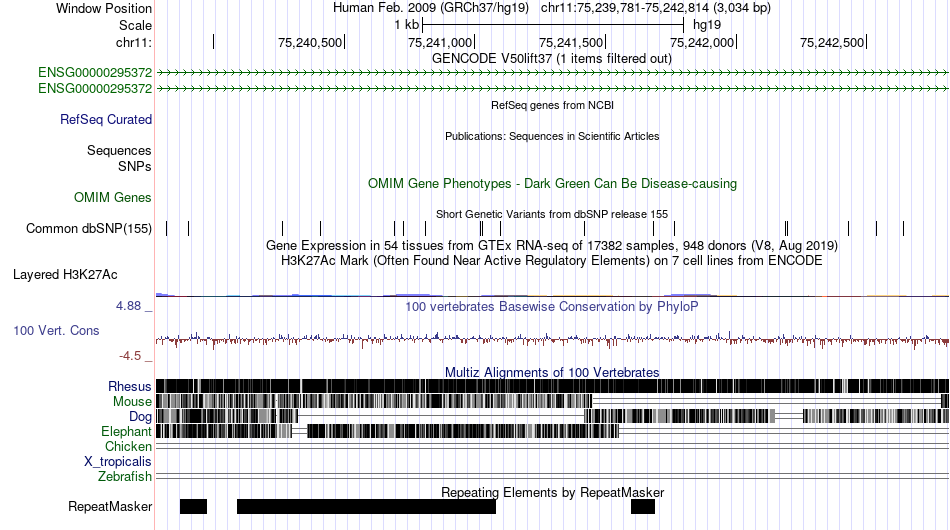Viewport: 950px width, 530px height.
Task: Click the -4.5 PhyloP lower bound
Action: (x=130, y=356)
